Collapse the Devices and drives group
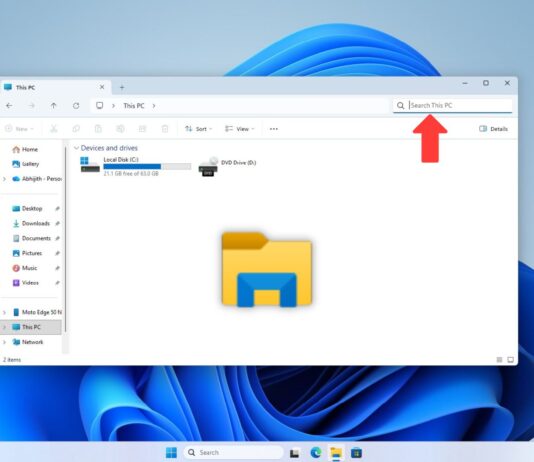534x462 pixels. pyautogui.click(x=77, y=148)
